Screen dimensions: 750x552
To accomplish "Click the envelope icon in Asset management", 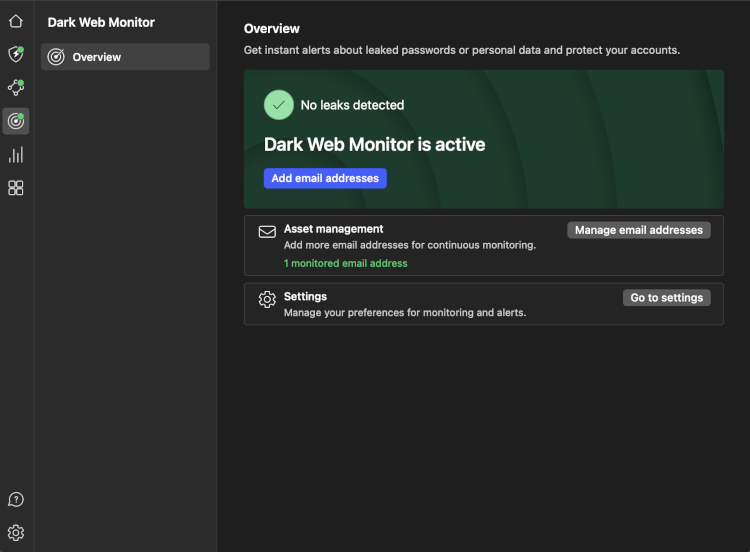I will pos(267,232).
